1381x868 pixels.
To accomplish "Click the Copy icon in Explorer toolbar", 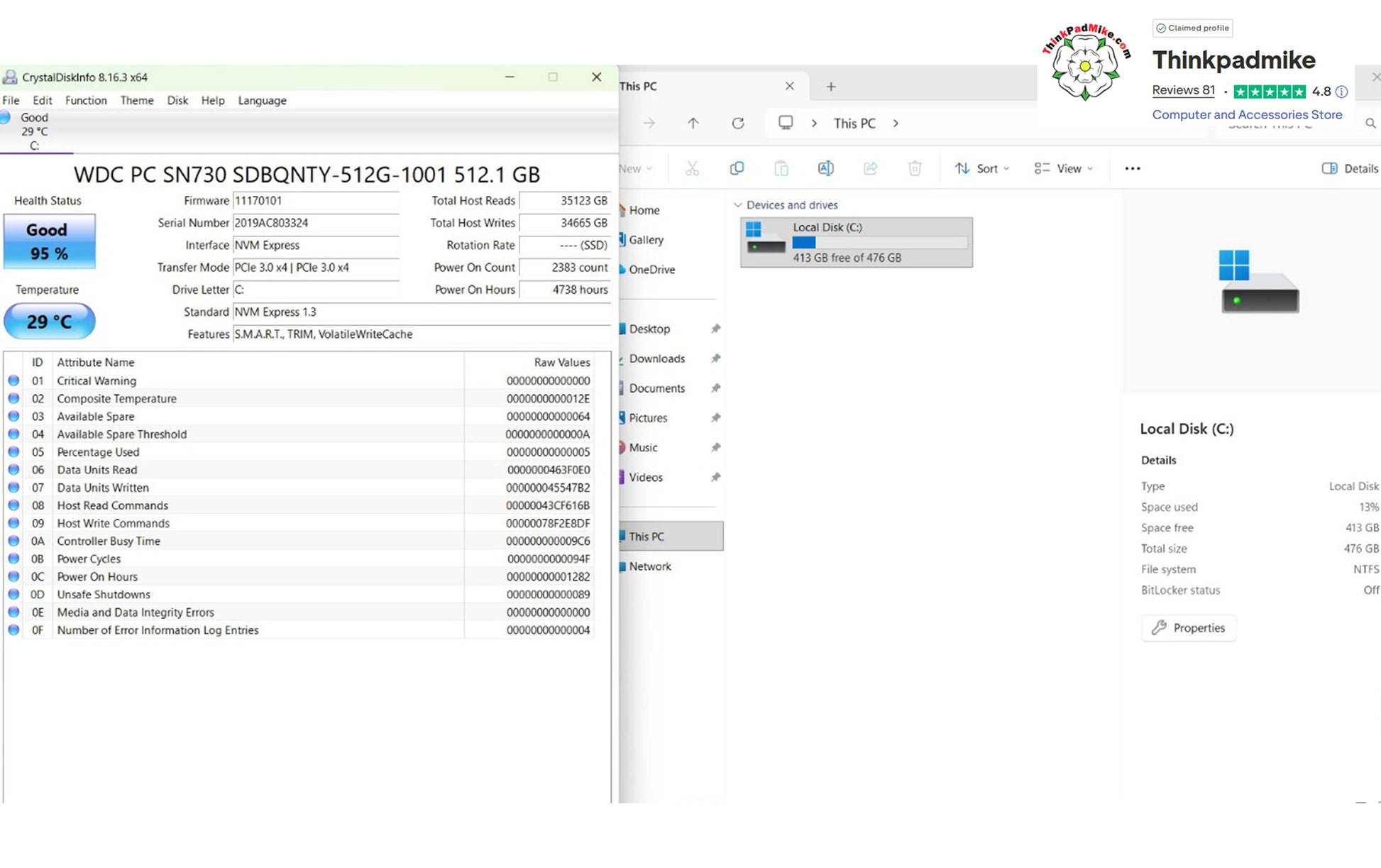I will click(x=737, y=168).
